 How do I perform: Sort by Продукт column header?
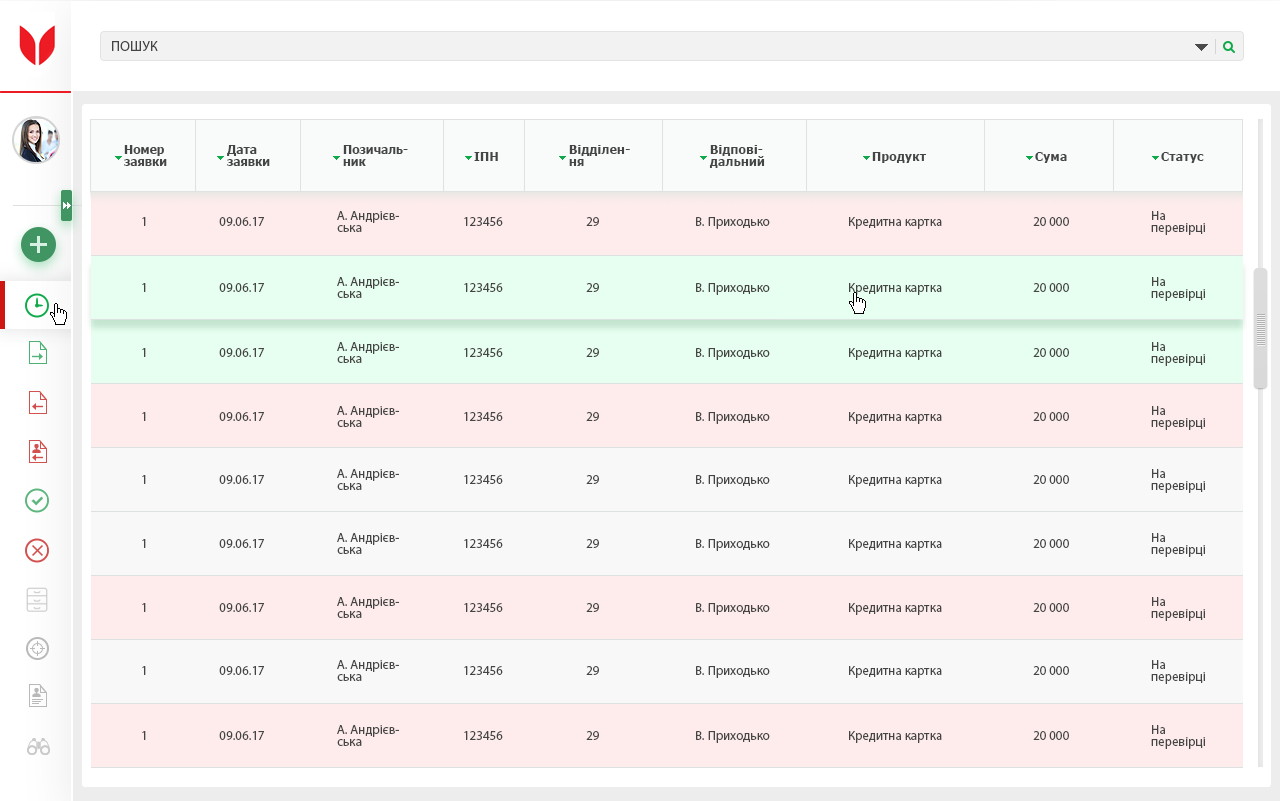pos(895,157)
